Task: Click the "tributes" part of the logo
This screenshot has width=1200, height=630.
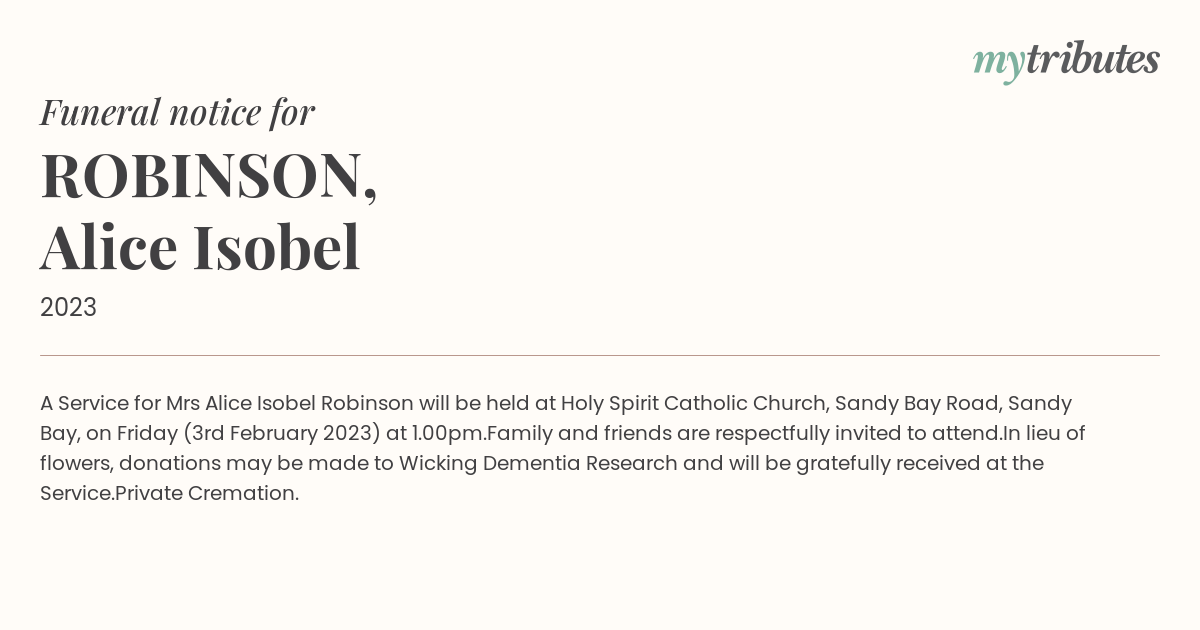Action: click(1093, 59)
